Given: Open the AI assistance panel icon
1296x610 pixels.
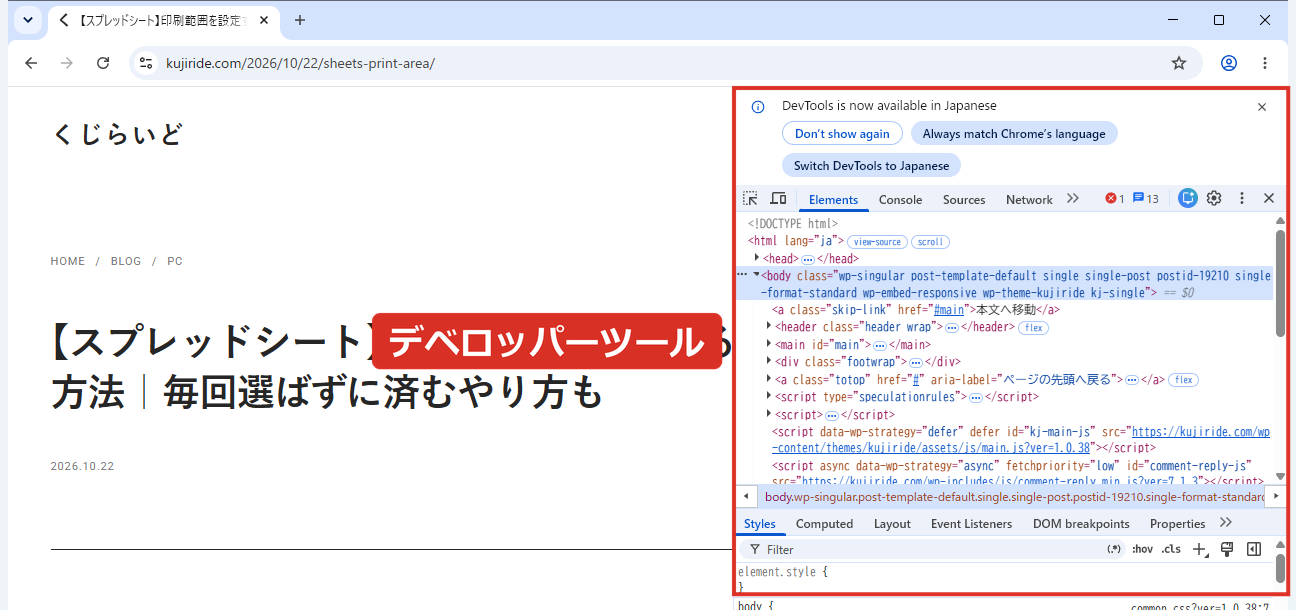Looking at the screenshot, I should click(1188, 198).
